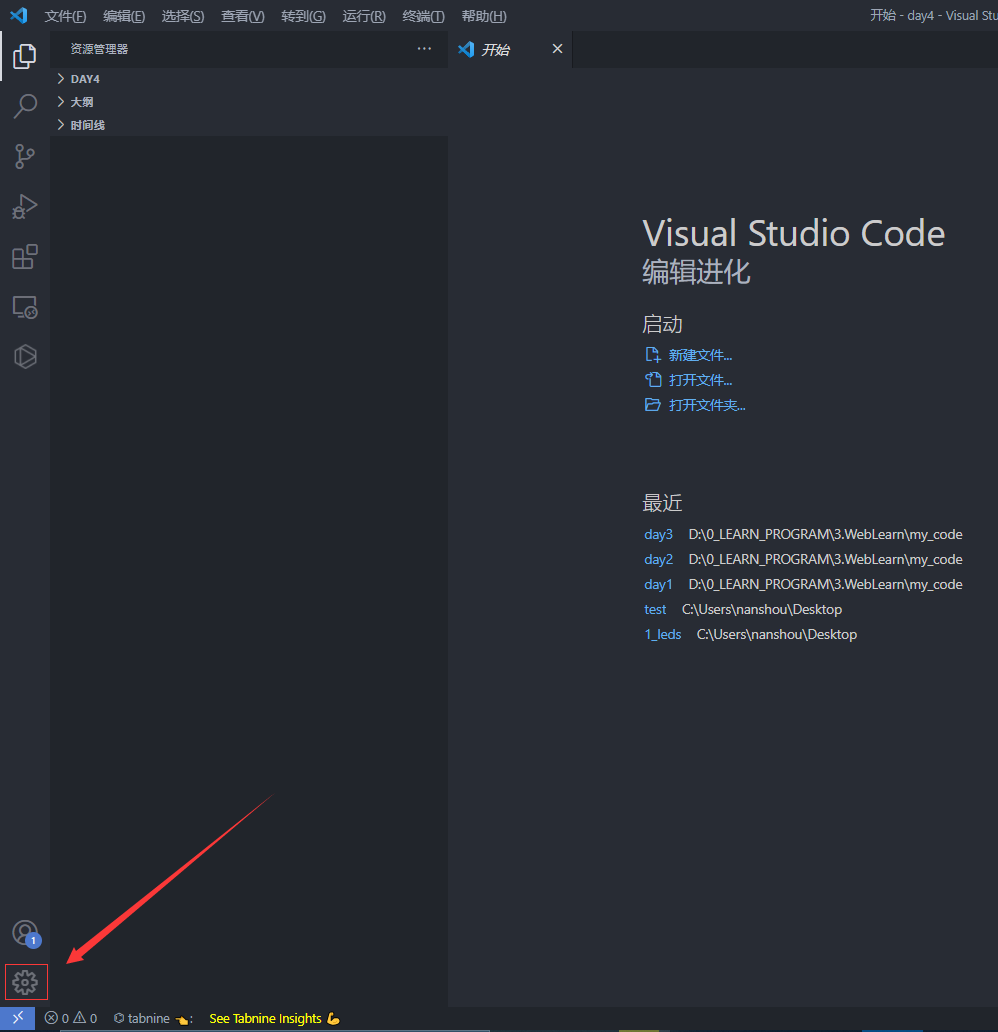The height and width of the screenshot is (1032, 998).
Task: Click the VS Code logo in title bar
Action: coord(18,15)
